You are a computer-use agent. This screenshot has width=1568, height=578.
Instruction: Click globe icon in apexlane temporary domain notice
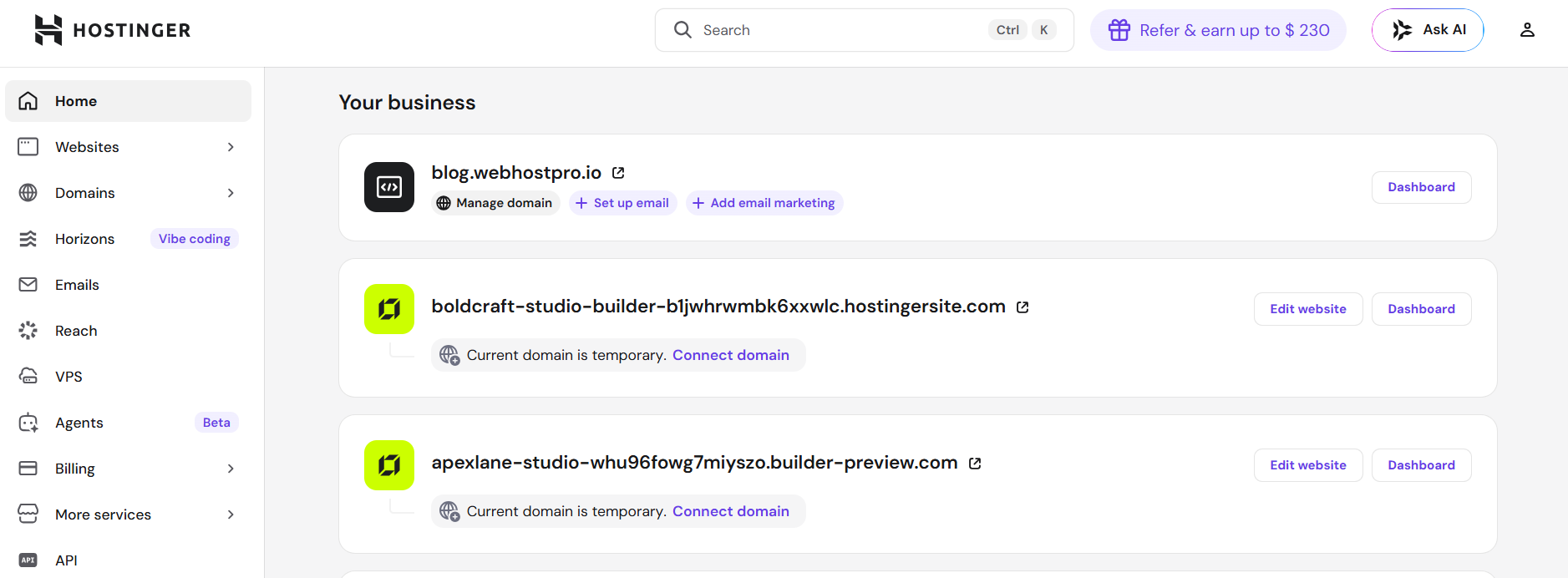tap(449, 511)
